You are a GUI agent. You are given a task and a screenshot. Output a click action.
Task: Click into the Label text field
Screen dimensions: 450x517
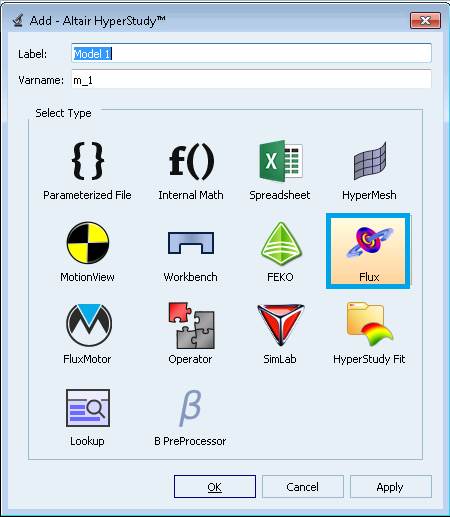click(x=251, y=53)
